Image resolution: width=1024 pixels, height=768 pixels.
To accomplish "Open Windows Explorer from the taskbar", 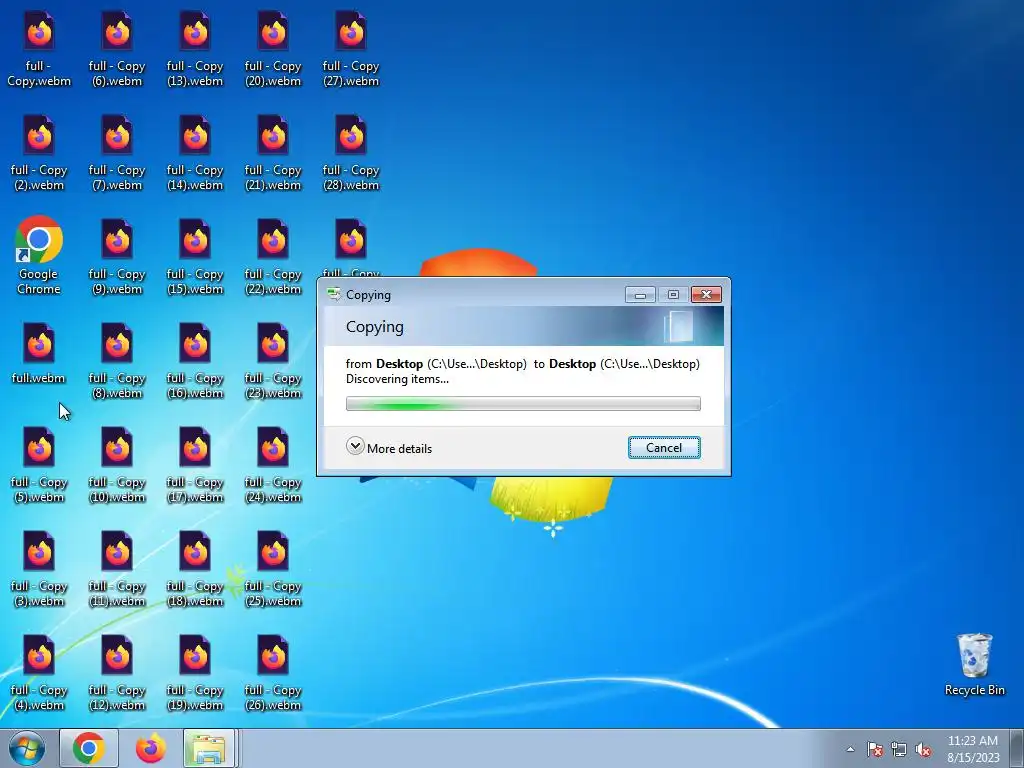I will pos(209,748).
